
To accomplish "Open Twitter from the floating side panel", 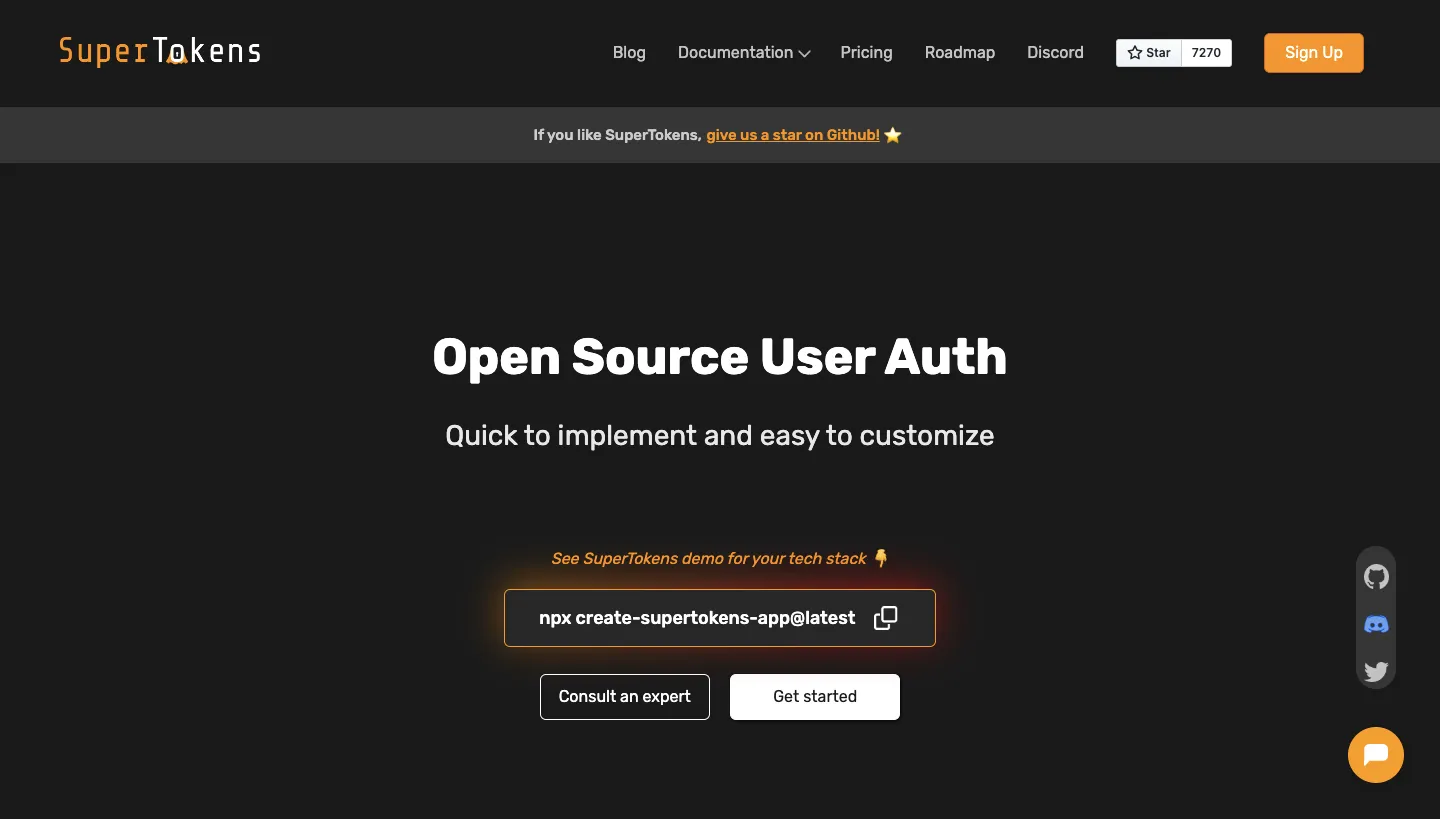I will pyautogui.click(x=1376, y=671).
